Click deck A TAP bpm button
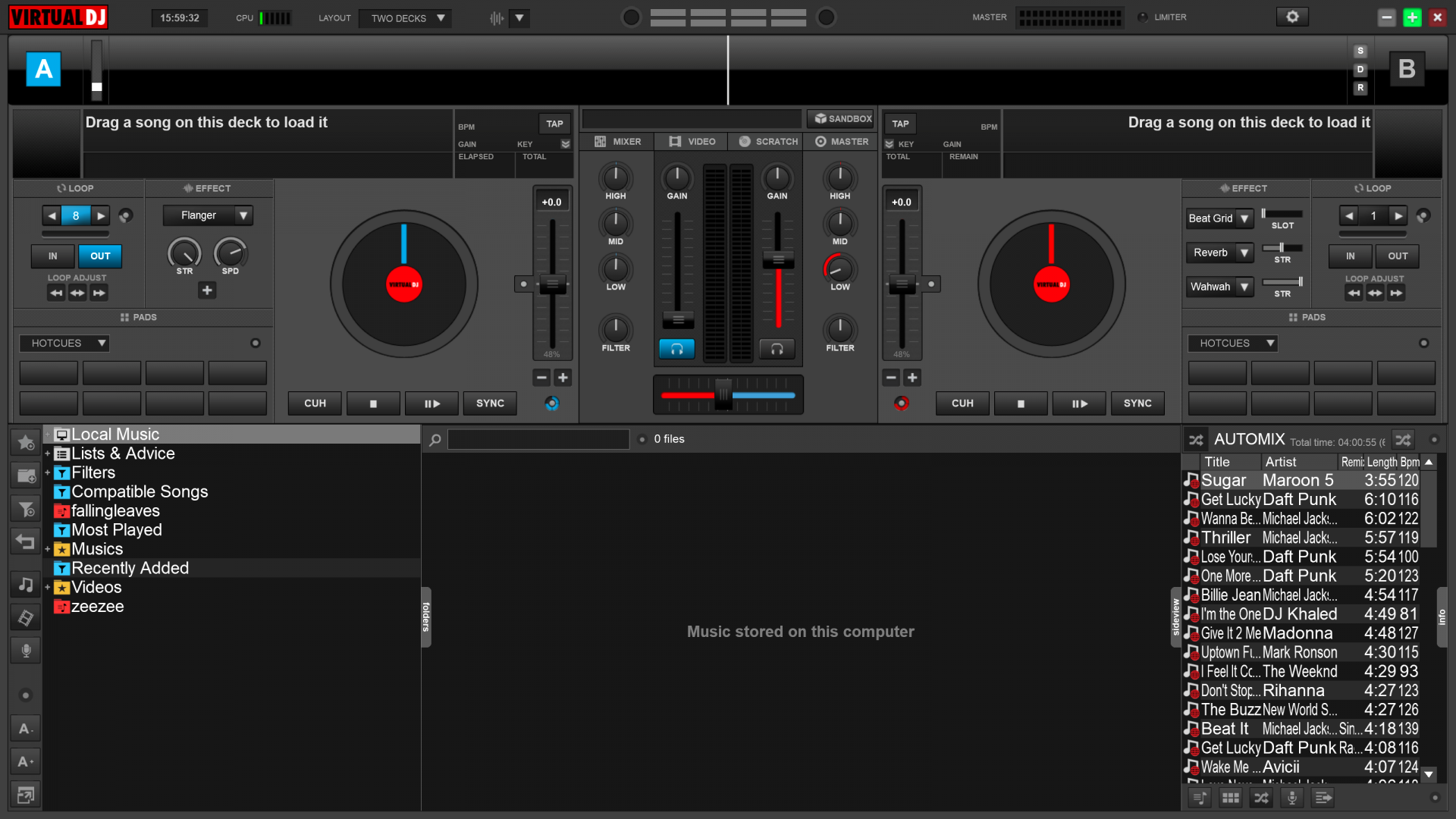This screenshot has height=819, width=1456. point(554,124)
